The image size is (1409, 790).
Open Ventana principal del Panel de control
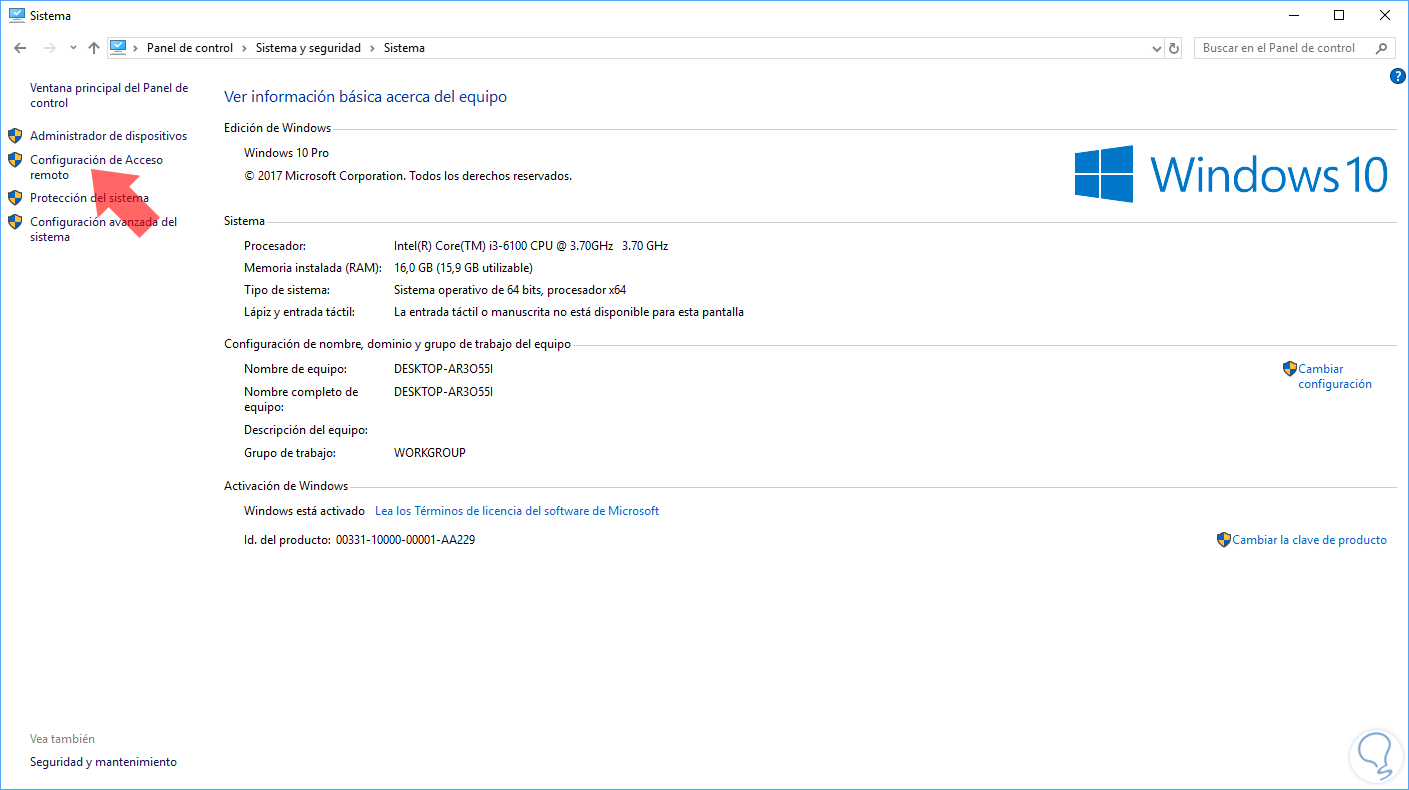click(x=109, y=95)
